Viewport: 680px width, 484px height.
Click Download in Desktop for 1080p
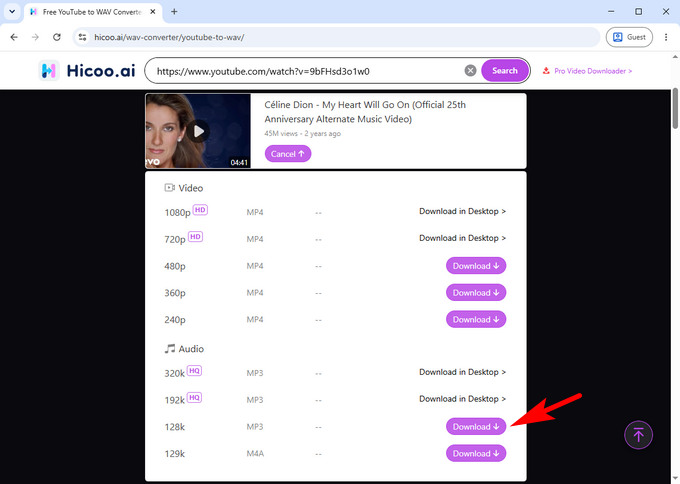pos(462,212)
